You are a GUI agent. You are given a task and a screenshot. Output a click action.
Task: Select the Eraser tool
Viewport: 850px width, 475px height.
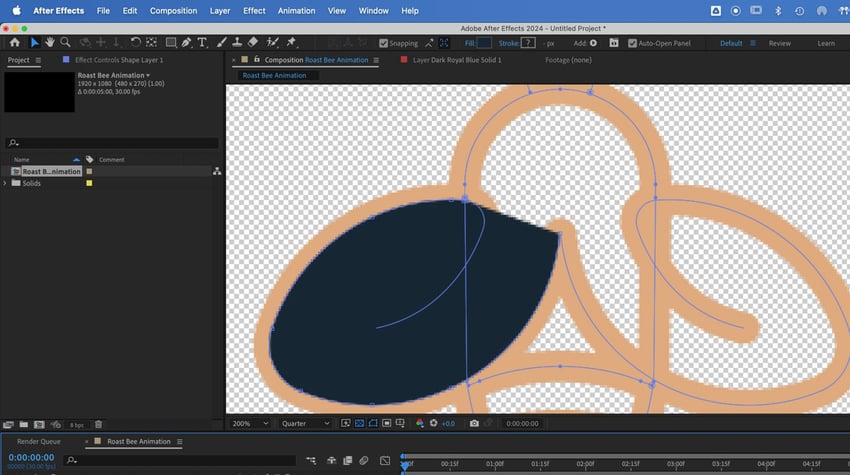pyautogui.click(x=253, y=42)
